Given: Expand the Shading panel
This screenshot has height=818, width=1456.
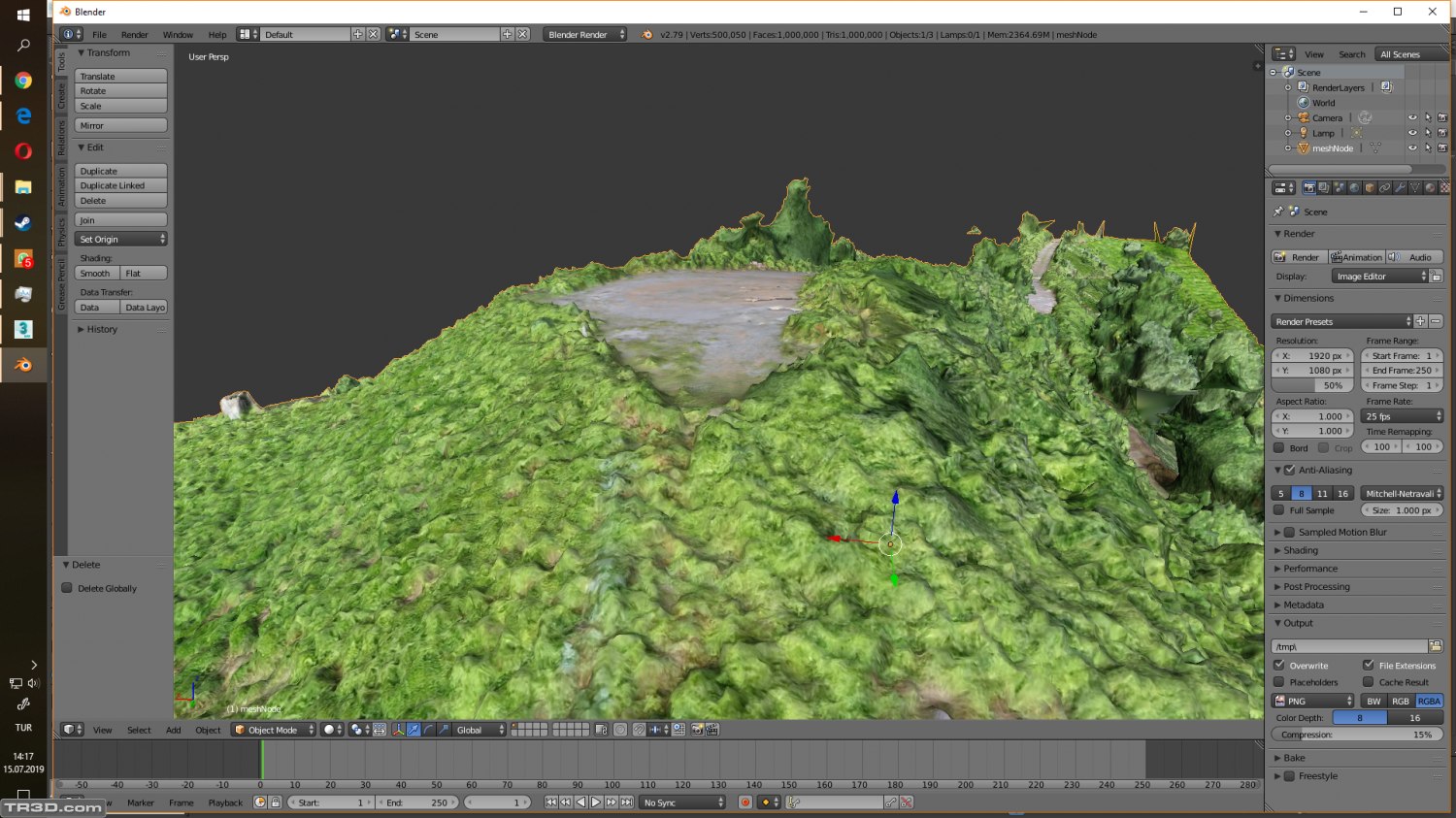Looking at the screenshot, I should point(1301,550).
